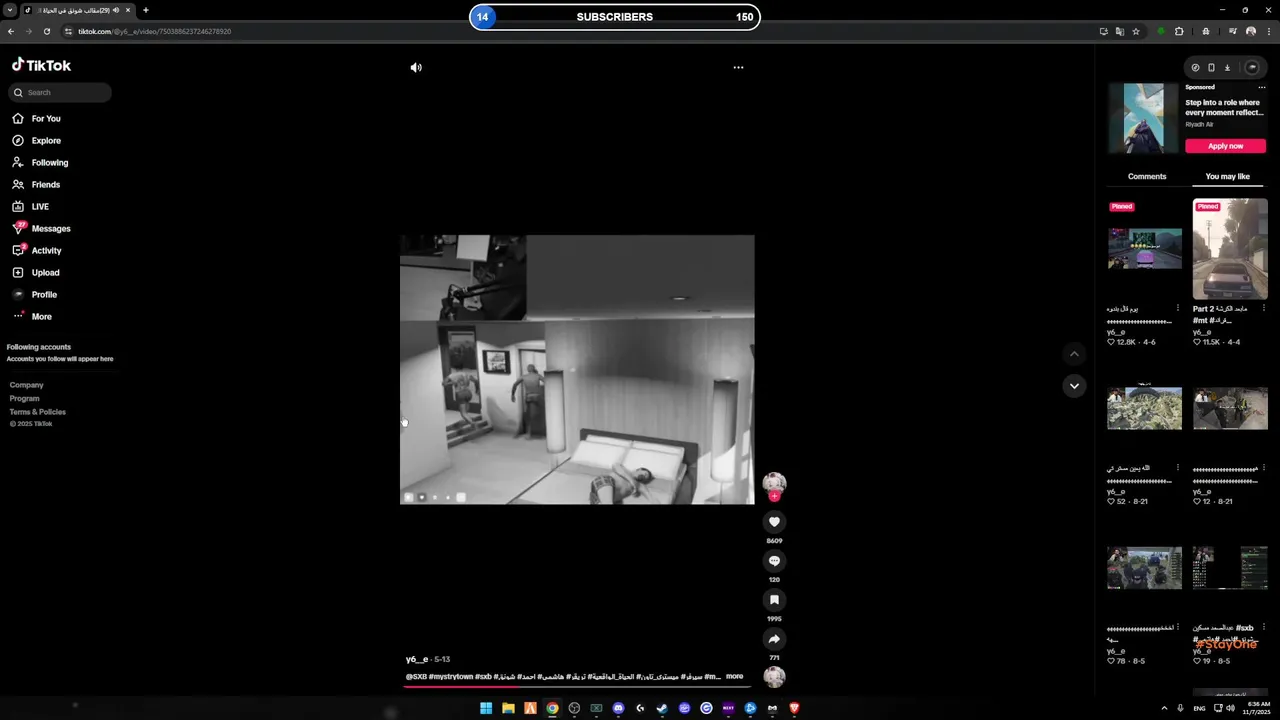Open the y6__e creator username link
1280x720 pixels.
(x=417, y=660)
